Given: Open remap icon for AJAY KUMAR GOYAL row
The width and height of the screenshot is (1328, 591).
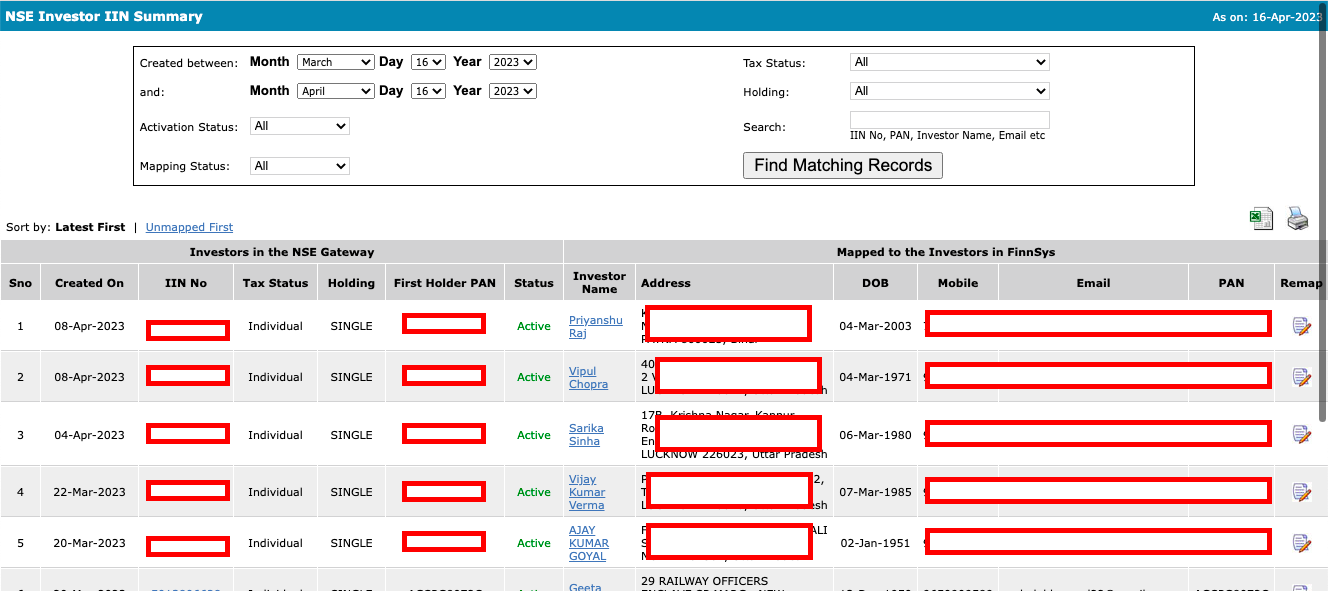Looking at the screenshot, I should (1301, 543).
